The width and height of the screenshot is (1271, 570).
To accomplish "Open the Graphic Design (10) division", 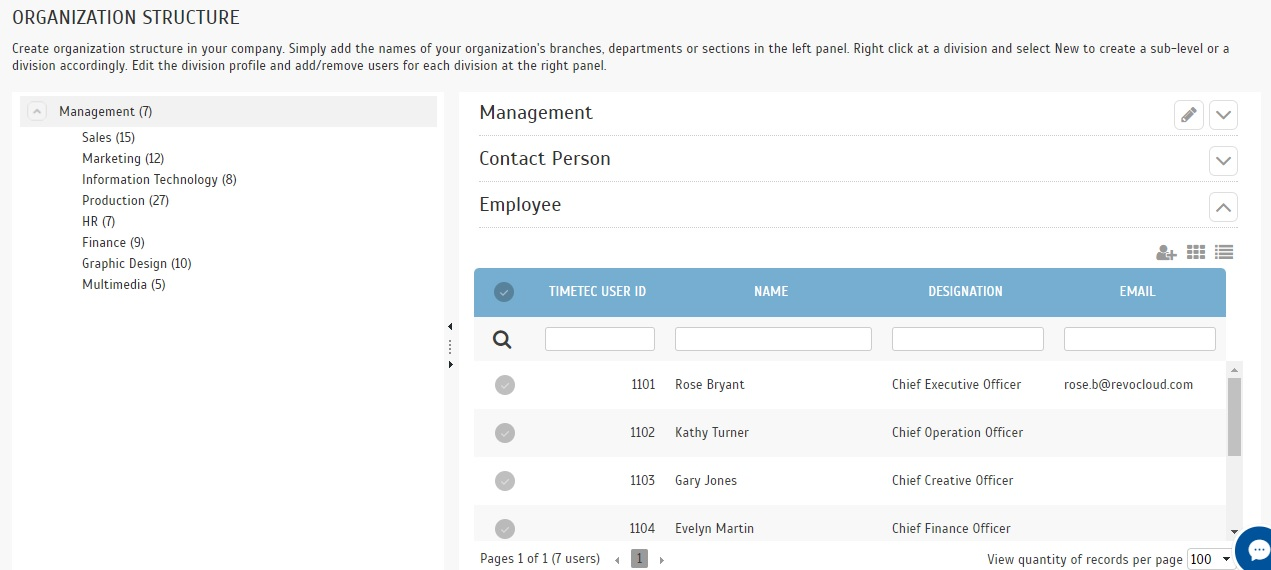I will (136, 264).
